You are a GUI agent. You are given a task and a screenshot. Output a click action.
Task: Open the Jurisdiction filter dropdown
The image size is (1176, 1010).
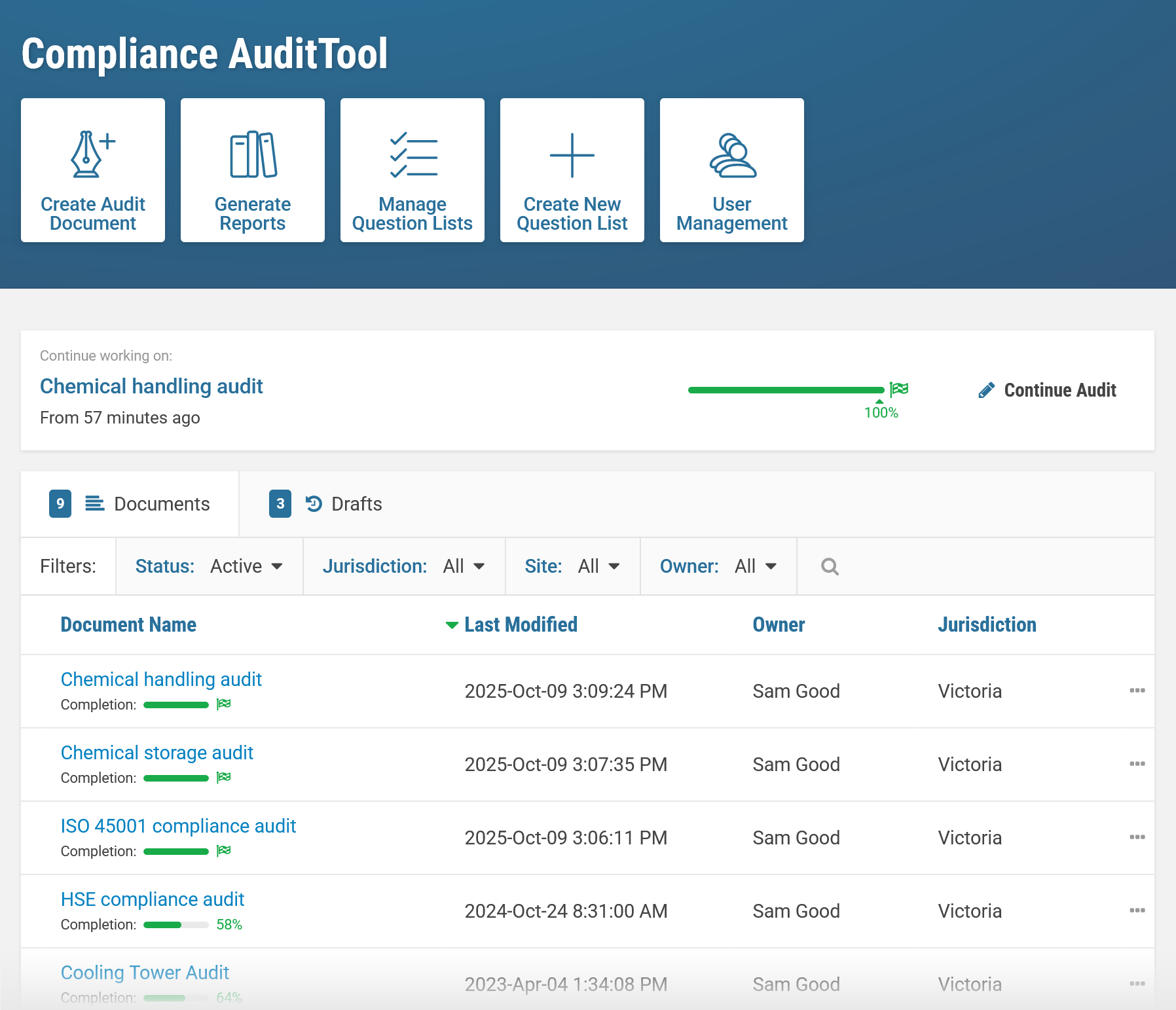coord(404,566)
